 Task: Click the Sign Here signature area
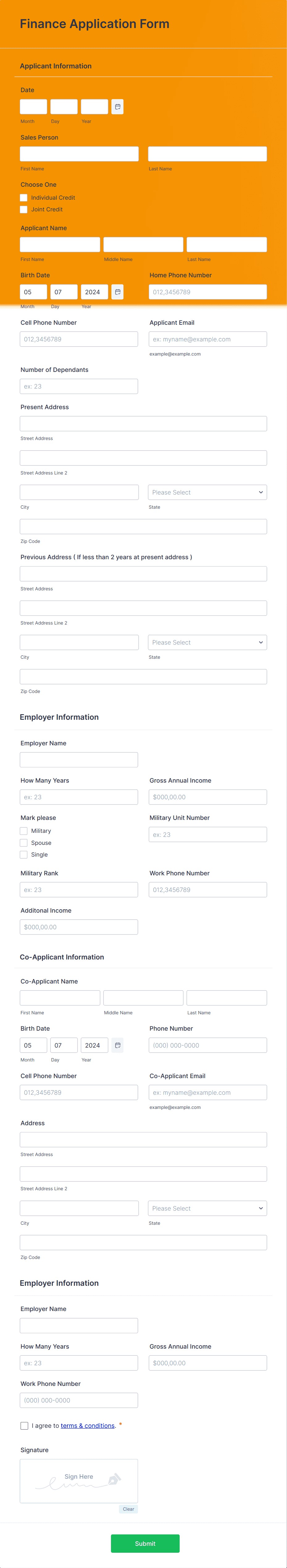(79, 1481)
